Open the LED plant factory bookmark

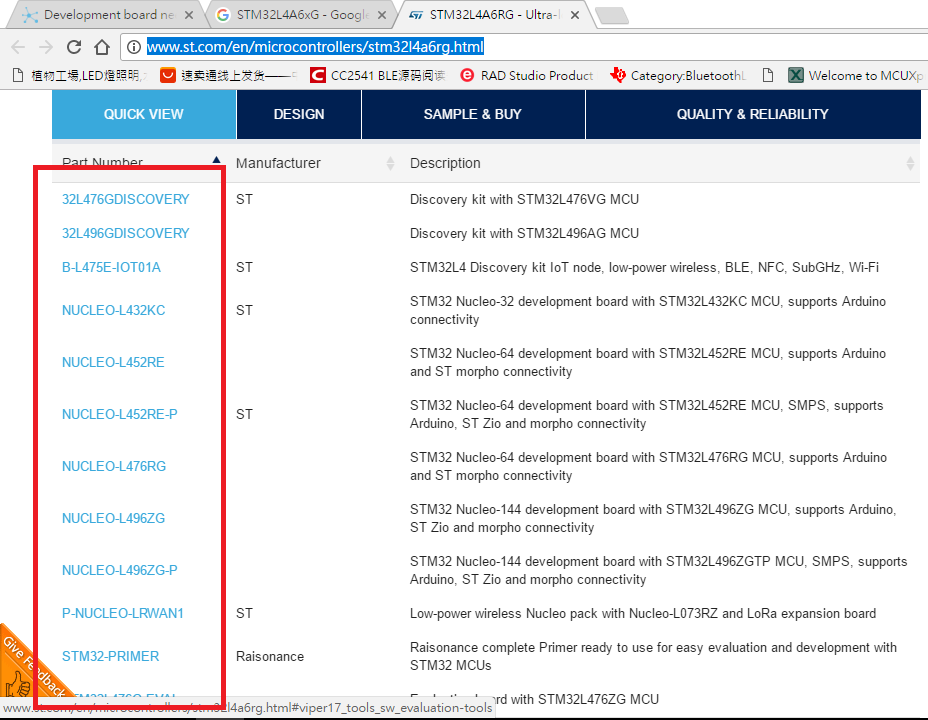pyautogui.click(x=80, y=76)
